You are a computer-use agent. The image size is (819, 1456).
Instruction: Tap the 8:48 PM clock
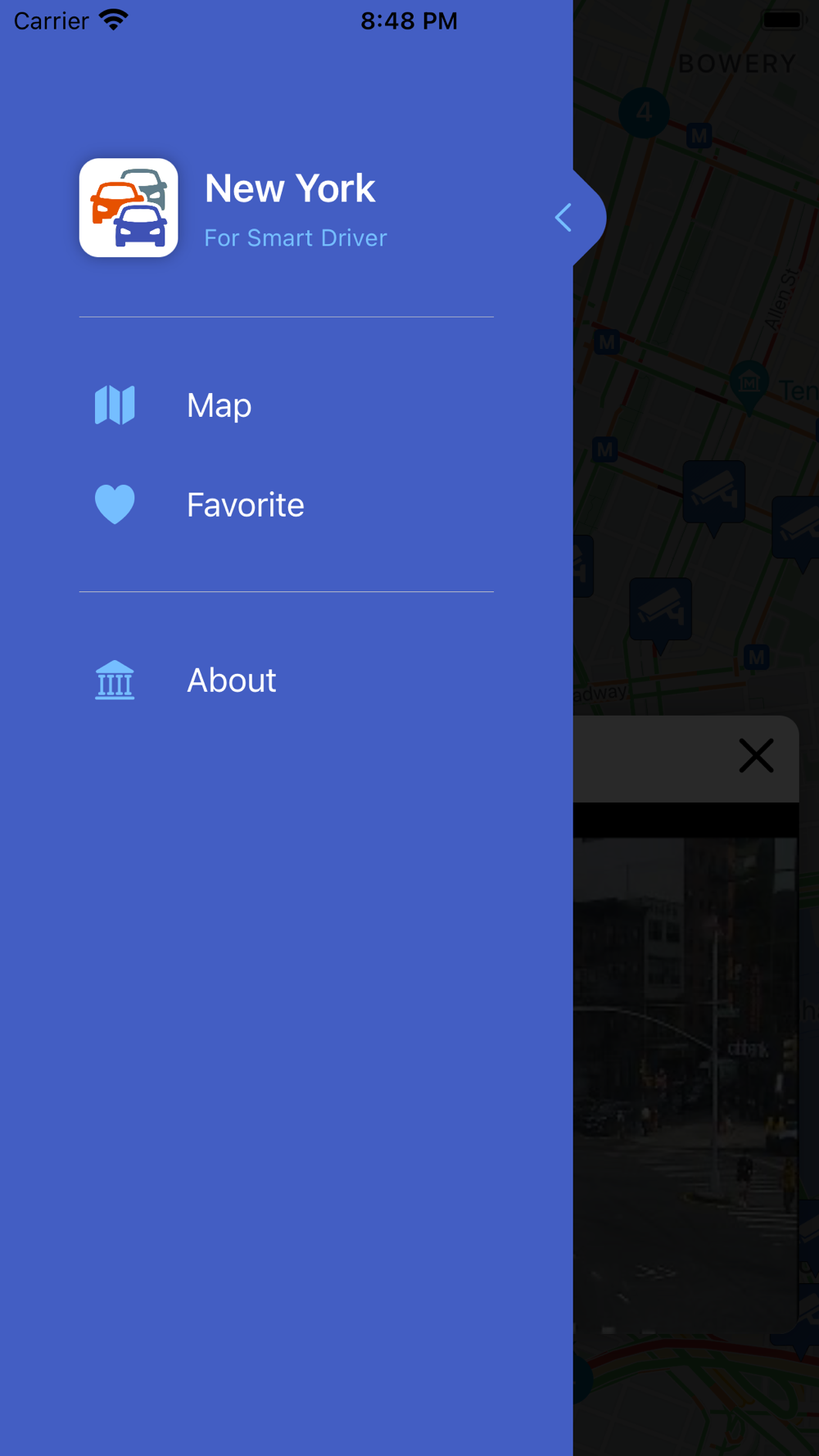(x=409, y=20)
